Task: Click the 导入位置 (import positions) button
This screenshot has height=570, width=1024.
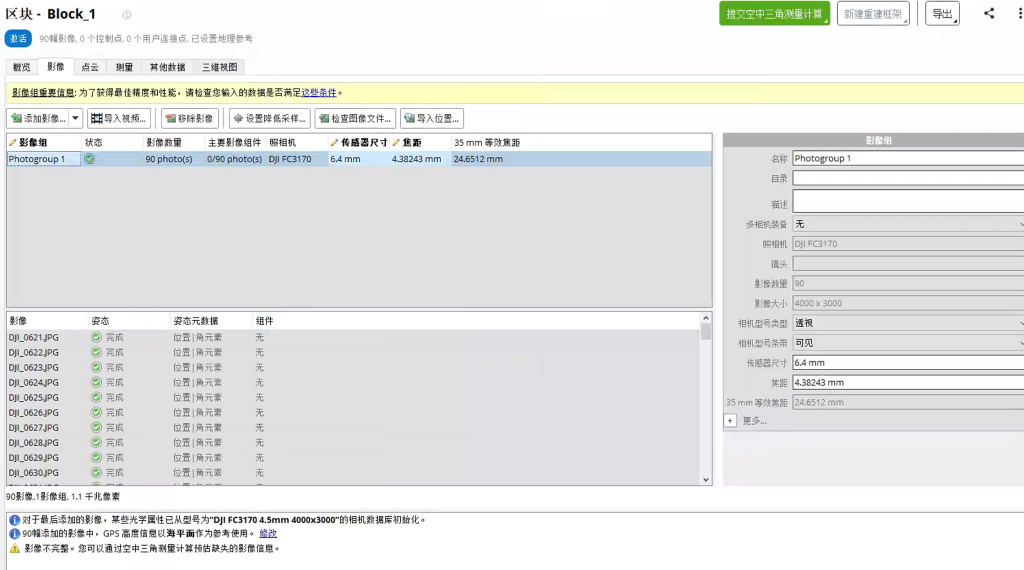Action: pyautogui.click(x=432, y=118)
